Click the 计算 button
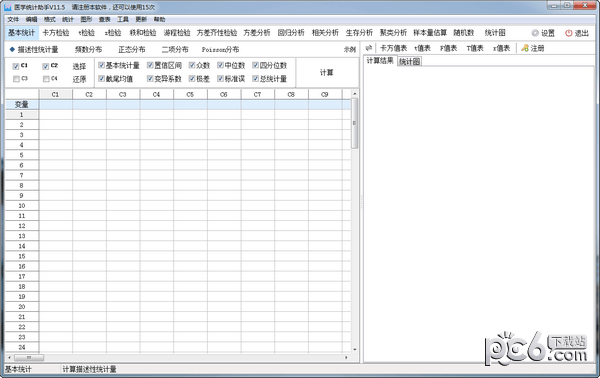 (326, 72)
